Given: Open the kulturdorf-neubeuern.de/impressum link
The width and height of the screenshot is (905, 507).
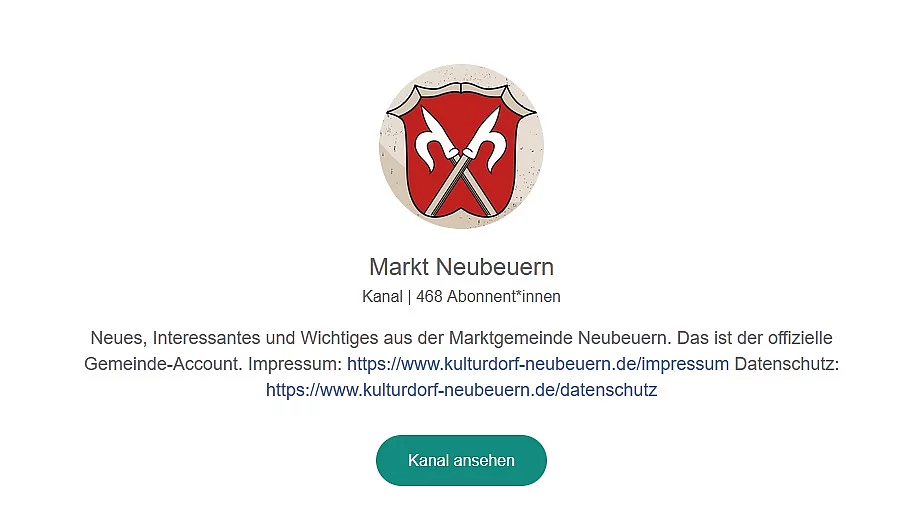Looking at the screenshot, I should pyautogui.click(x=538, y=364).
